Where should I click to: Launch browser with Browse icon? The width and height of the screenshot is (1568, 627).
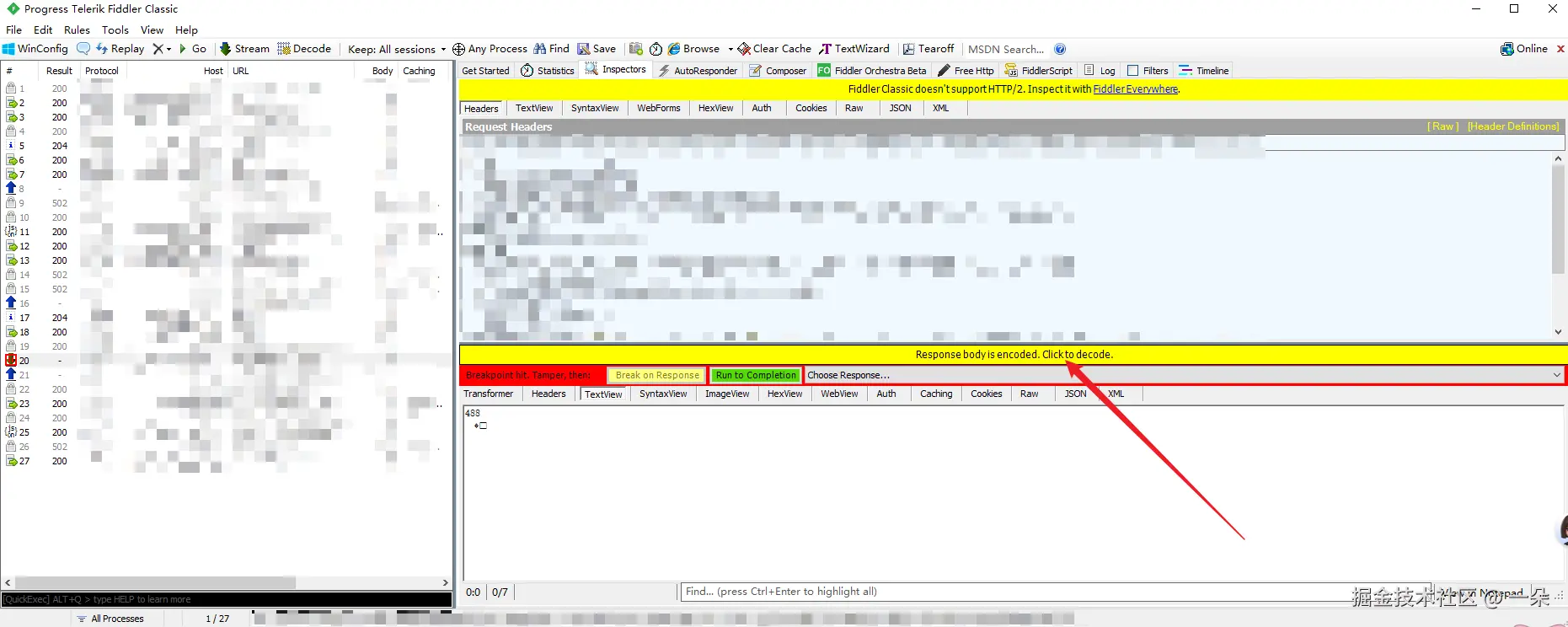693,49
